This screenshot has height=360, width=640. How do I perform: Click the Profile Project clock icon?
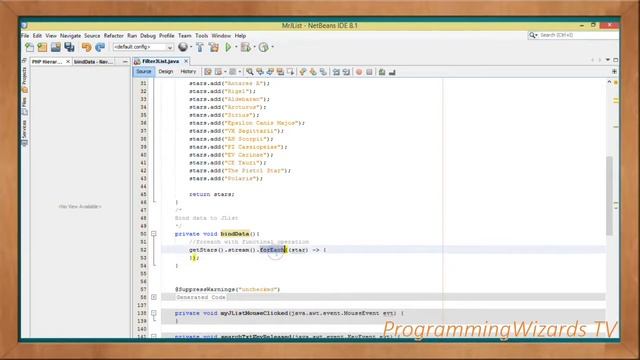[x=264, y=47]
